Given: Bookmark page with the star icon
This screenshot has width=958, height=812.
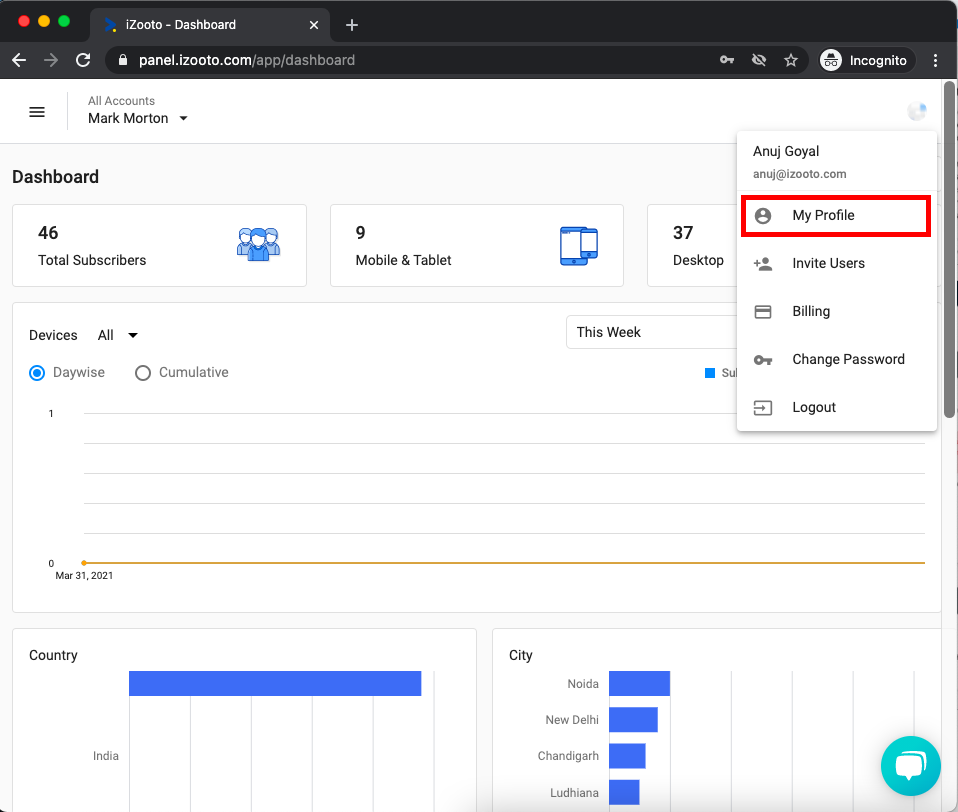Looking at the screenshot, I should click(791, 60).
